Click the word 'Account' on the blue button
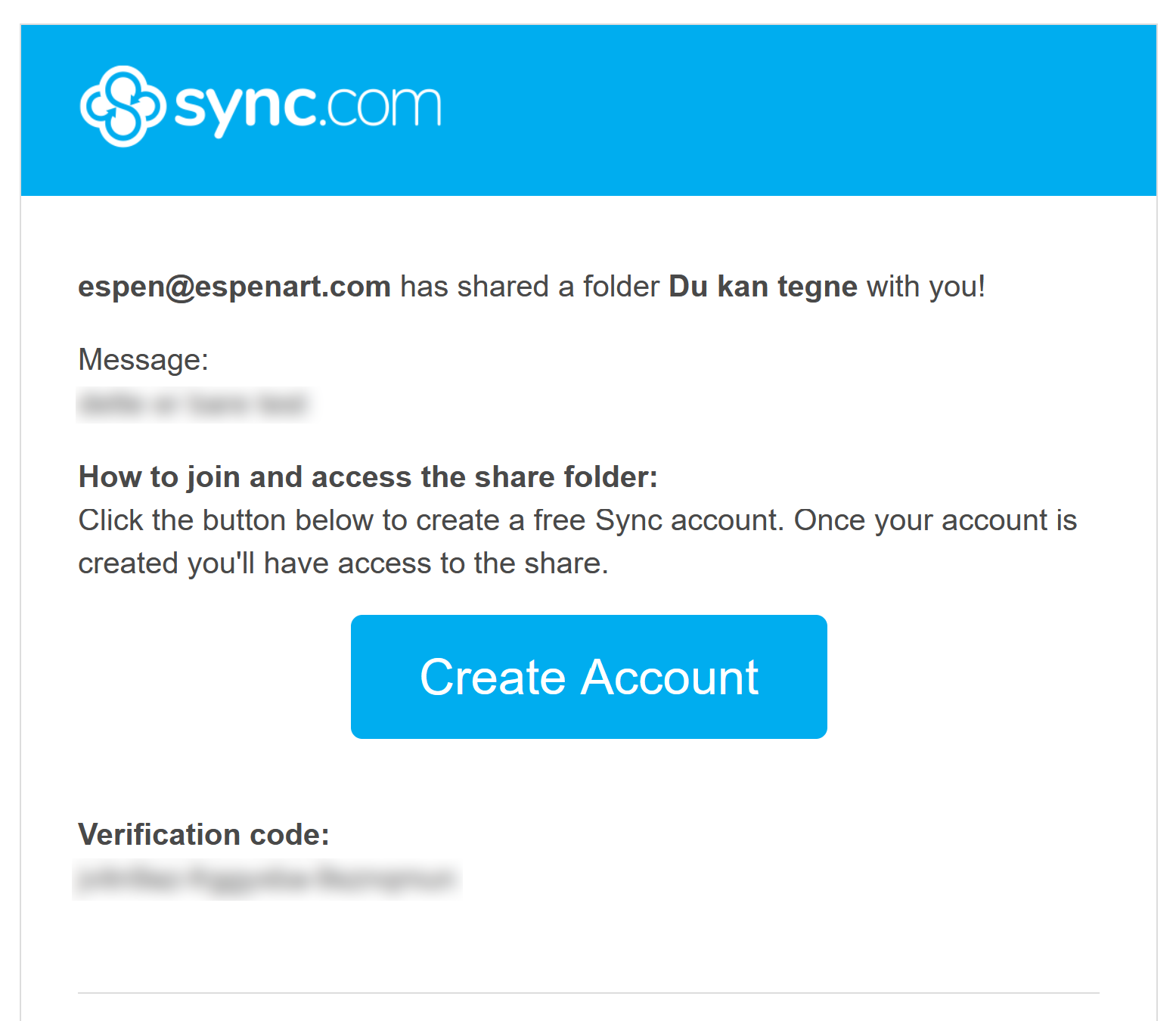Viewport: 1176px width, 1021px height. pos(669,677)
